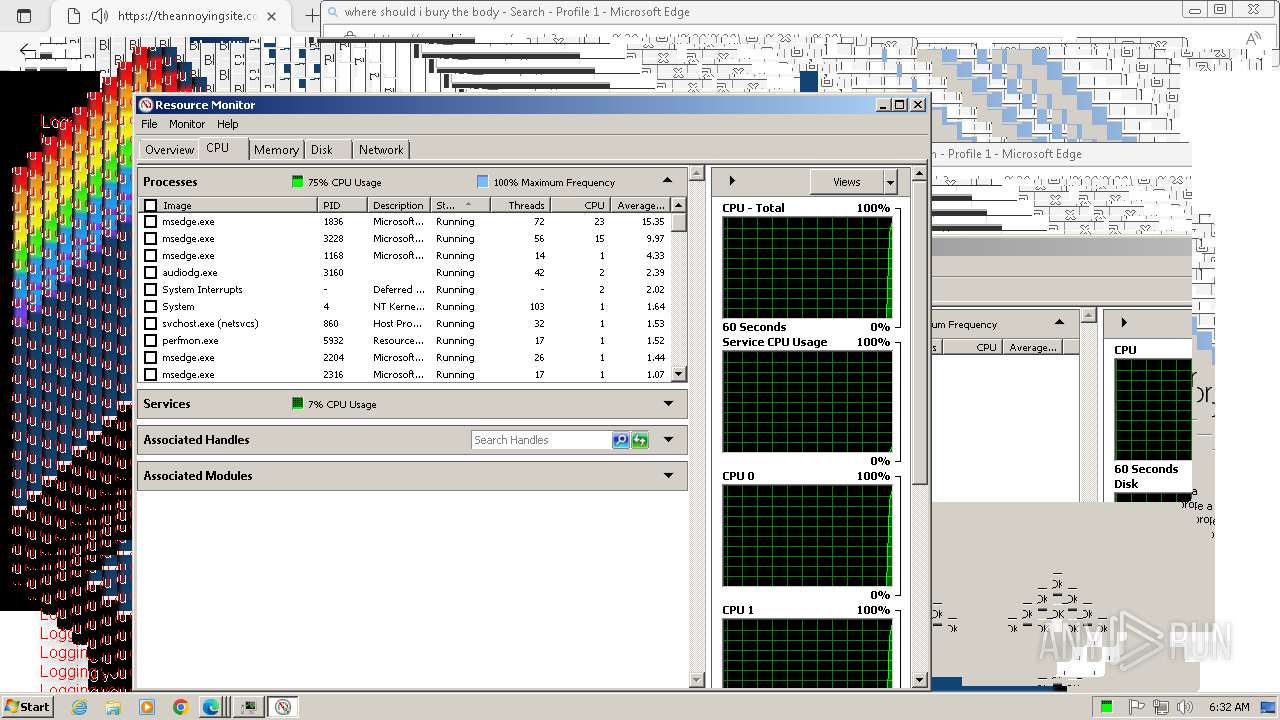
Task: Select the theannoyingsite.com Edge tab
Action: tap(176, 16)
